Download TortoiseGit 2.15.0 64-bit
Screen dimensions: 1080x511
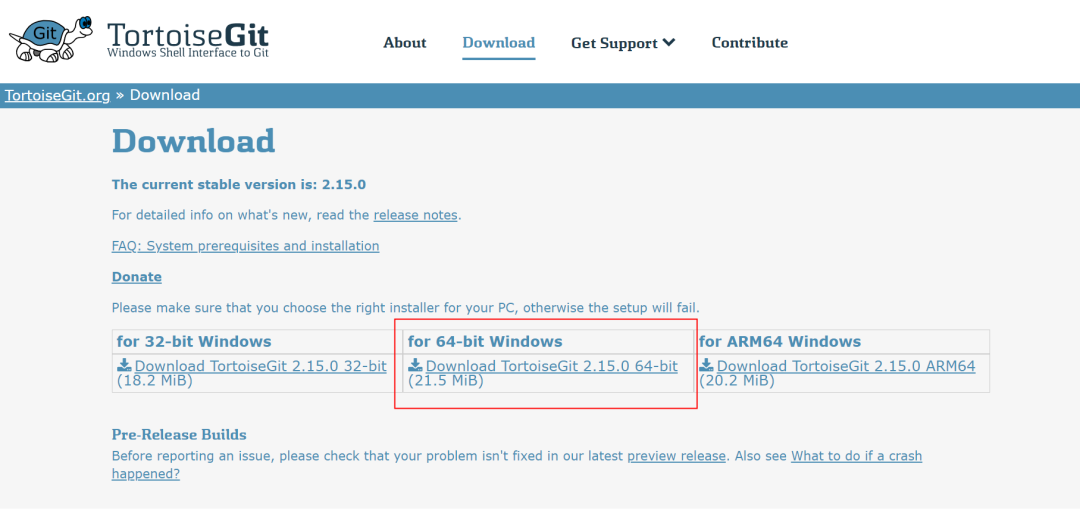(x=552, y=366)
